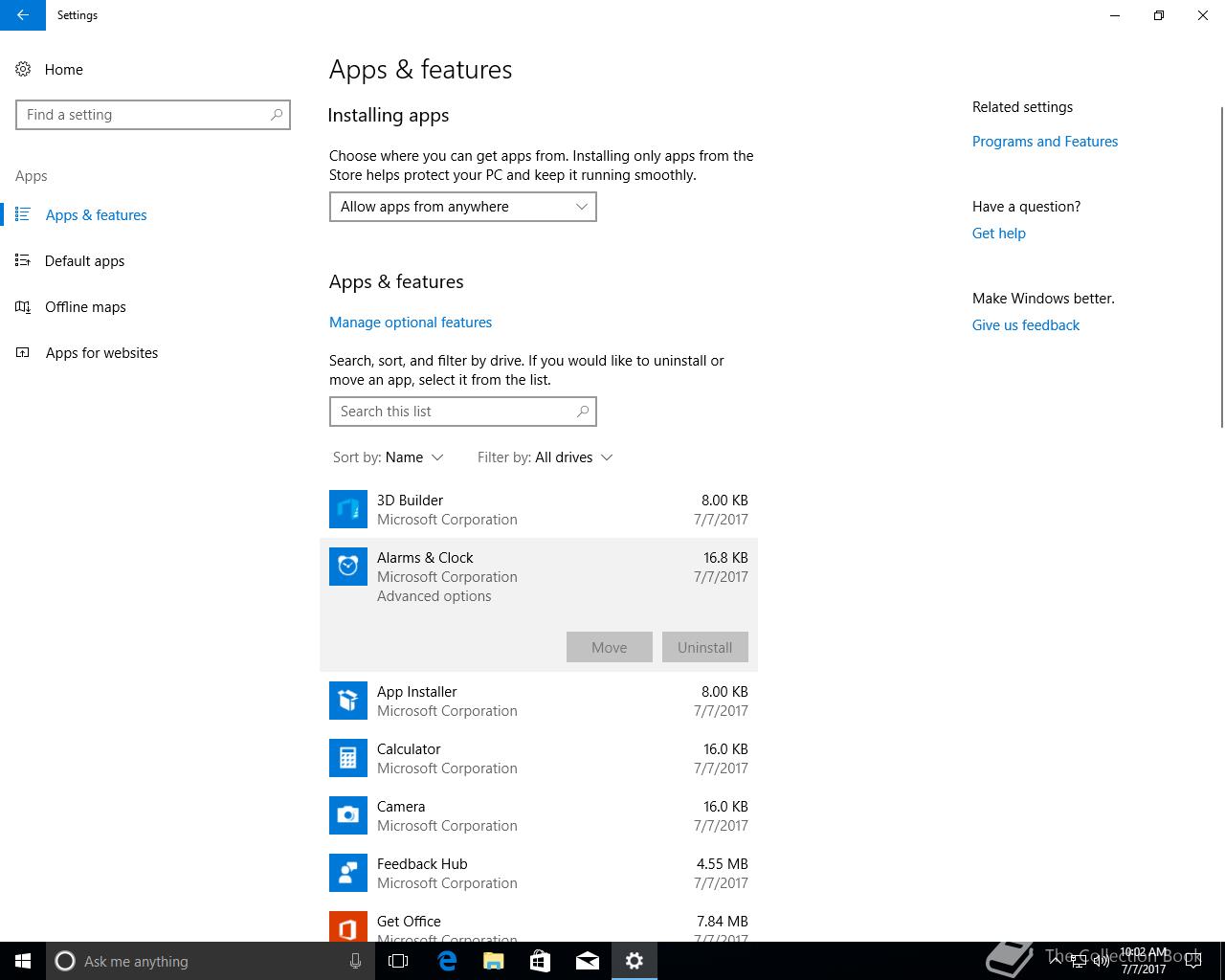Click the Find a setting search box
Image resolution: width=1225 pixels, height=980 pixels.
tap(153, 115)
